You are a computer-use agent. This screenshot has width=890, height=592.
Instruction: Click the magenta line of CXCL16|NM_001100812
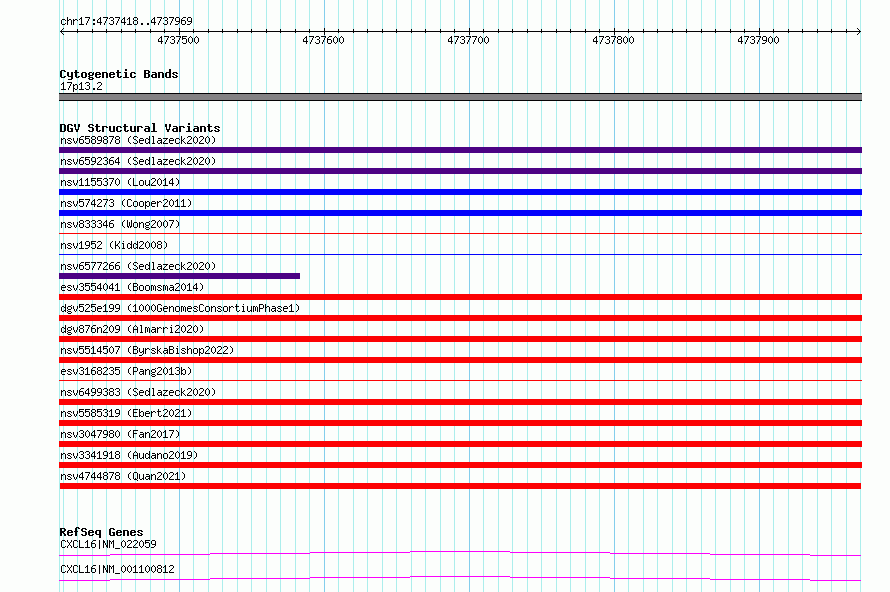tap(460, 578)
